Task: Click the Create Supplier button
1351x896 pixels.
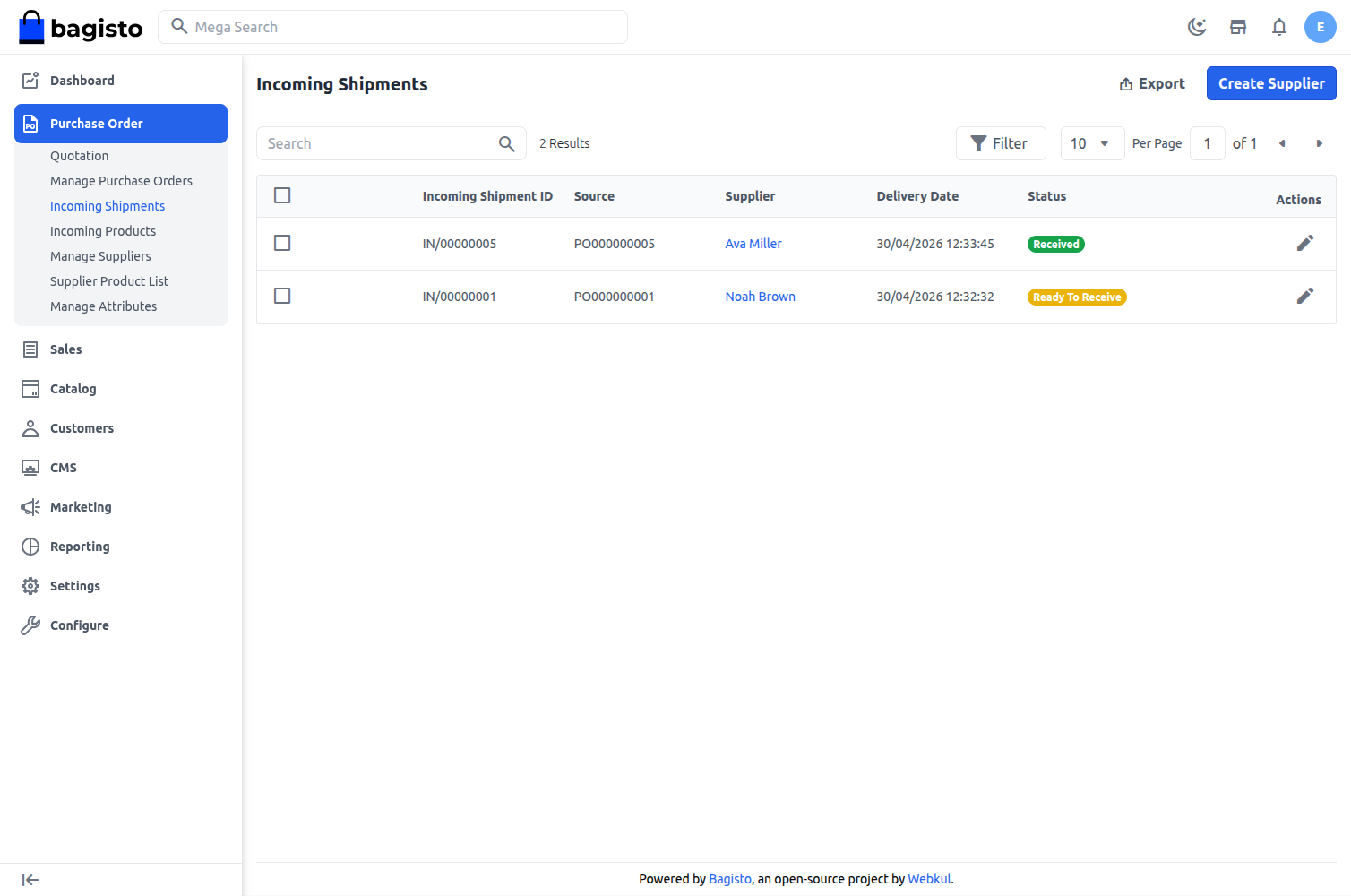Action: click(x=1271, y=83)
